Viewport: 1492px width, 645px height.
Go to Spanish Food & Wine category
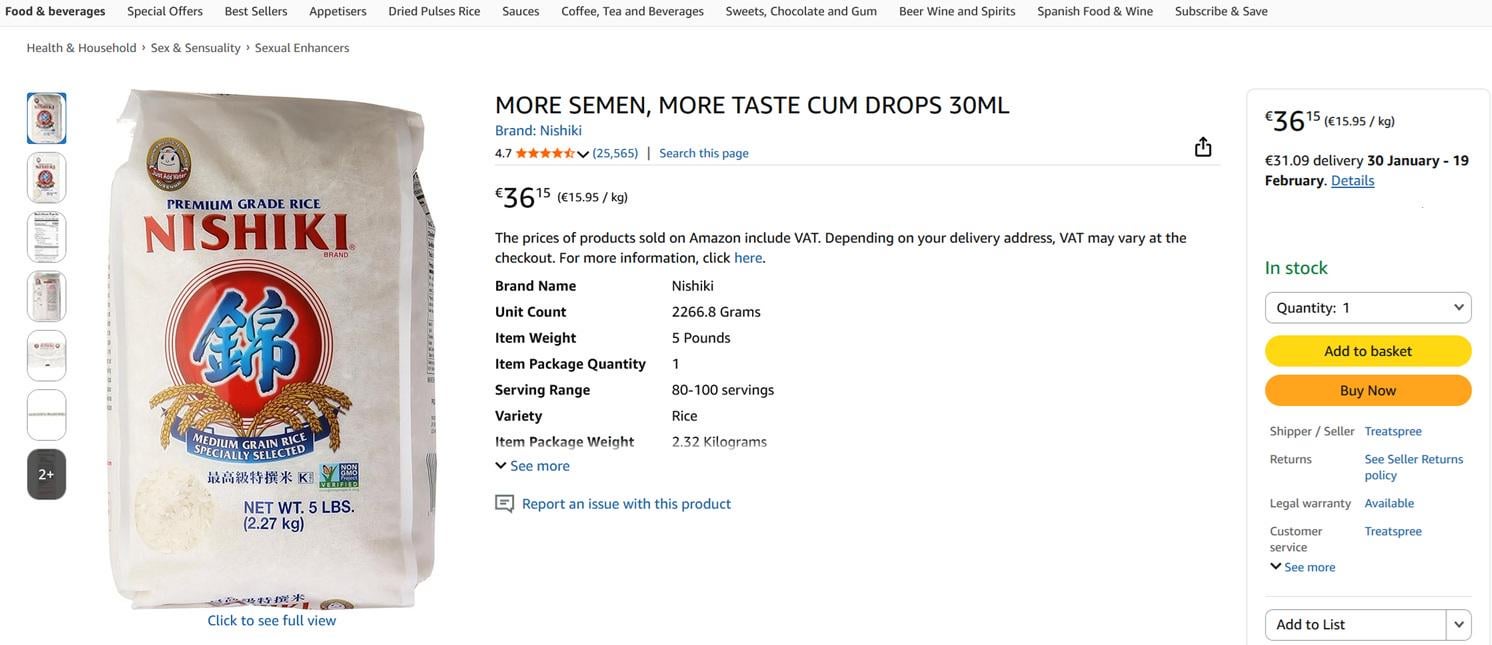coord(1094,11)
